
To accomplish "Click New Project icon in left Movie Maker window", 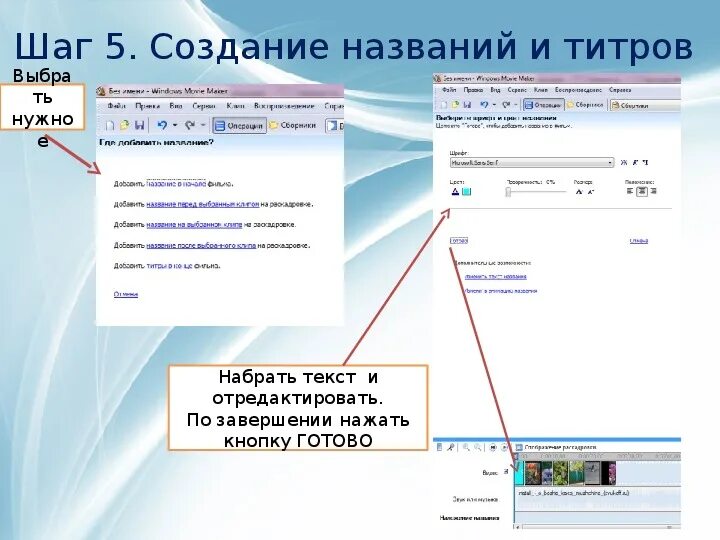I will point(109,125).
